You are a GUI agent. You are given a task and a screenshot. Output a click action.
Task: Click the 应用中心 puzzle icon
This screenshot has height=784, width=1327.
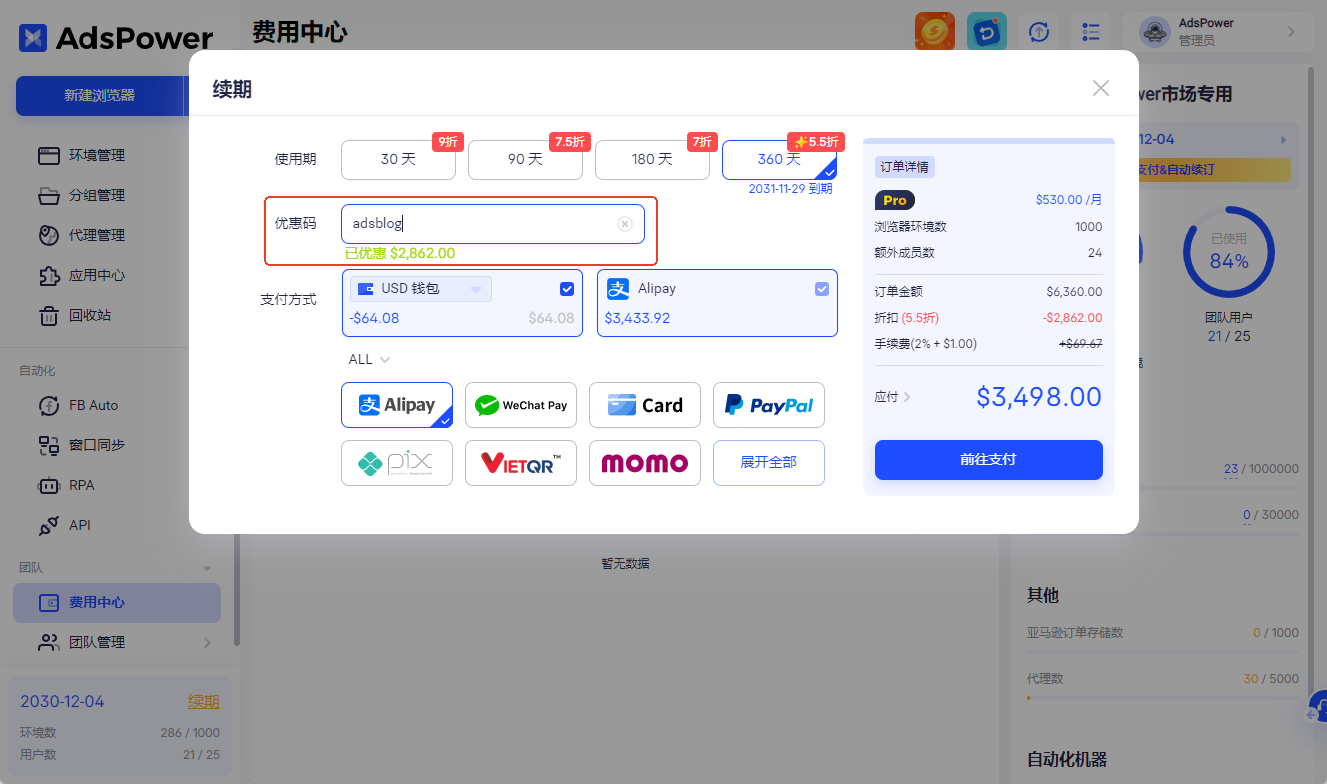point(49,275)
